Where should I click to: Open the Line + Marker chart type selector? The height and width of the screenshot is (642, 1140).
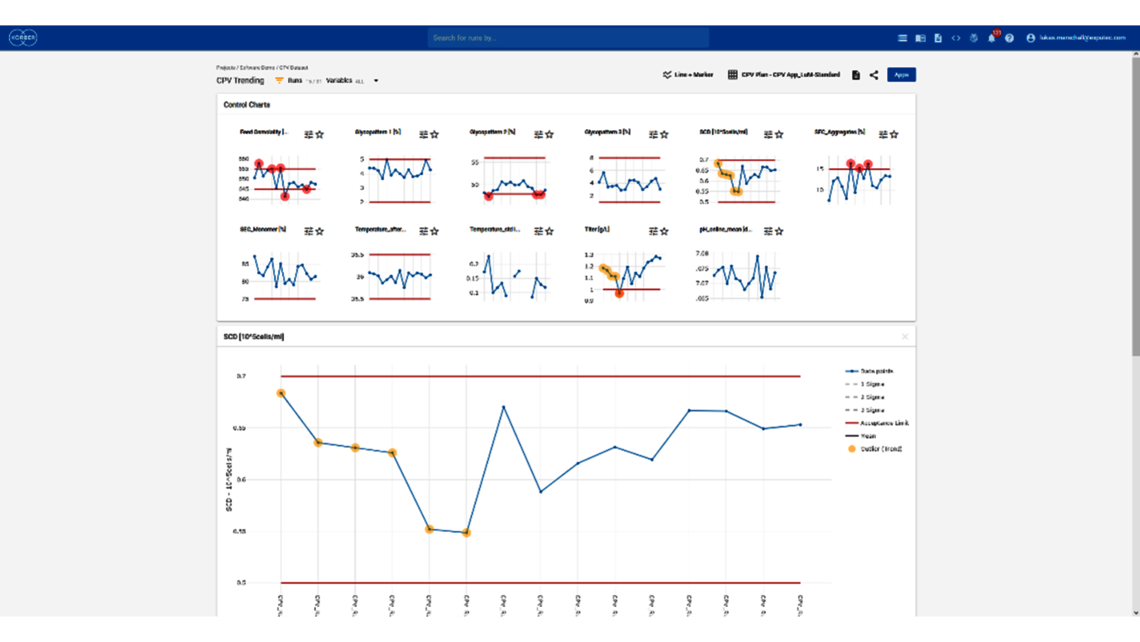688,75
